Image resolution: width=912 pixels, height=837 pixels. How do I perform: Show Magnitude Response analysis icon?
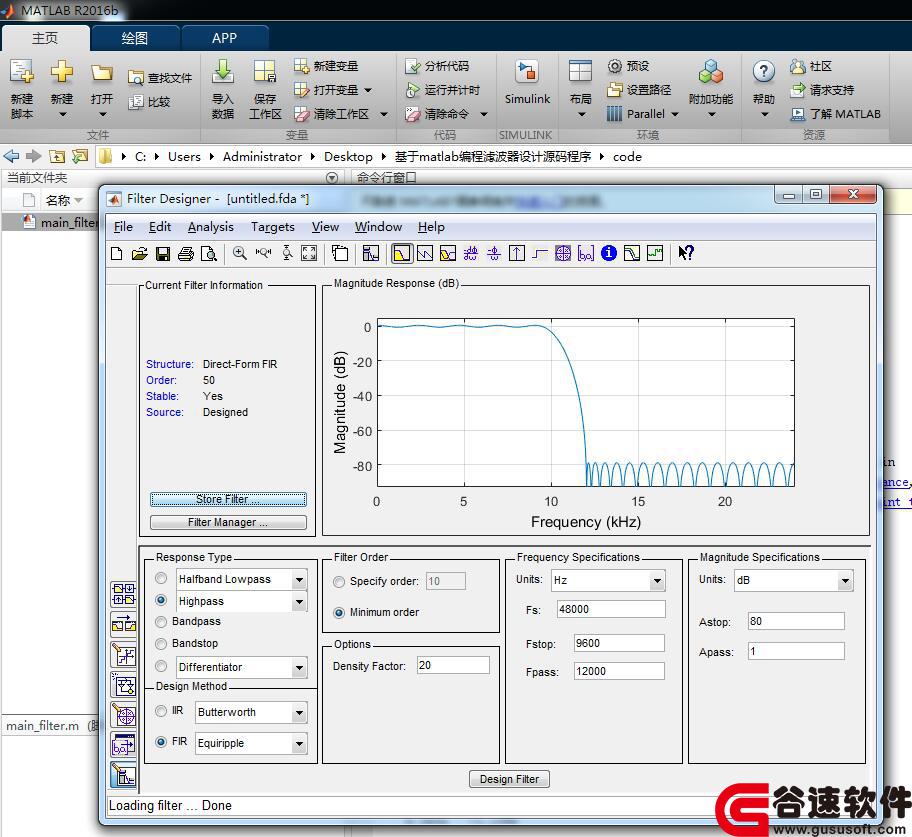click(402, 253)
